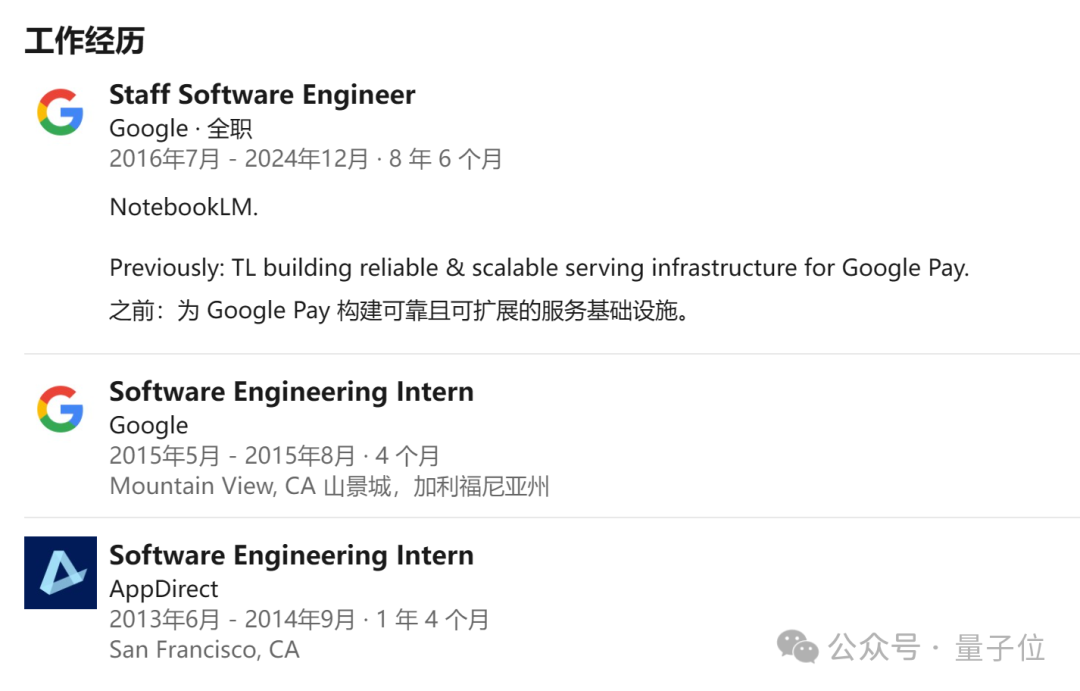Click the Google company name under the internship
Screen dimensions: 1080x691
point(149,426)
